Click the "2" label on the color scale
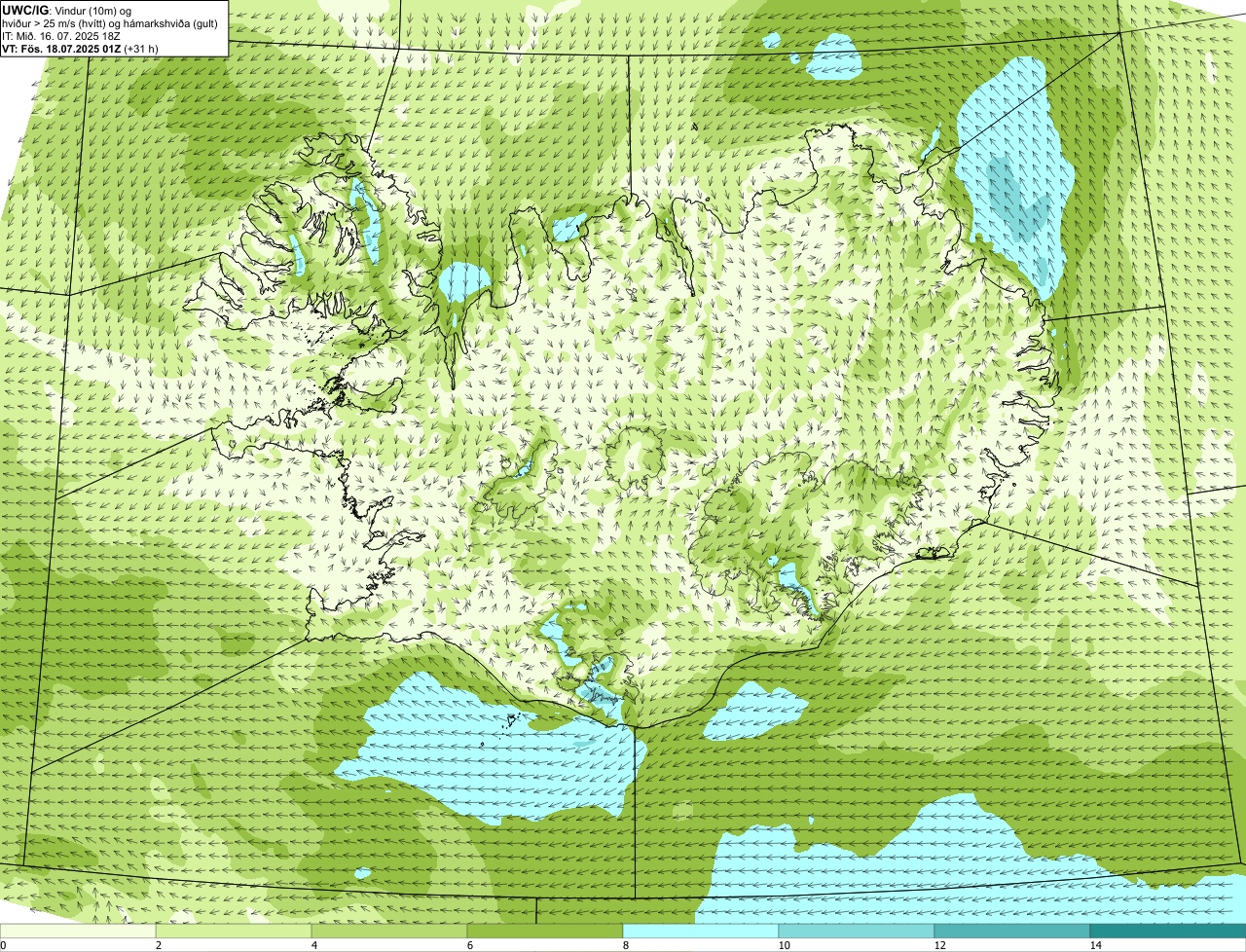 click(158, 945)
